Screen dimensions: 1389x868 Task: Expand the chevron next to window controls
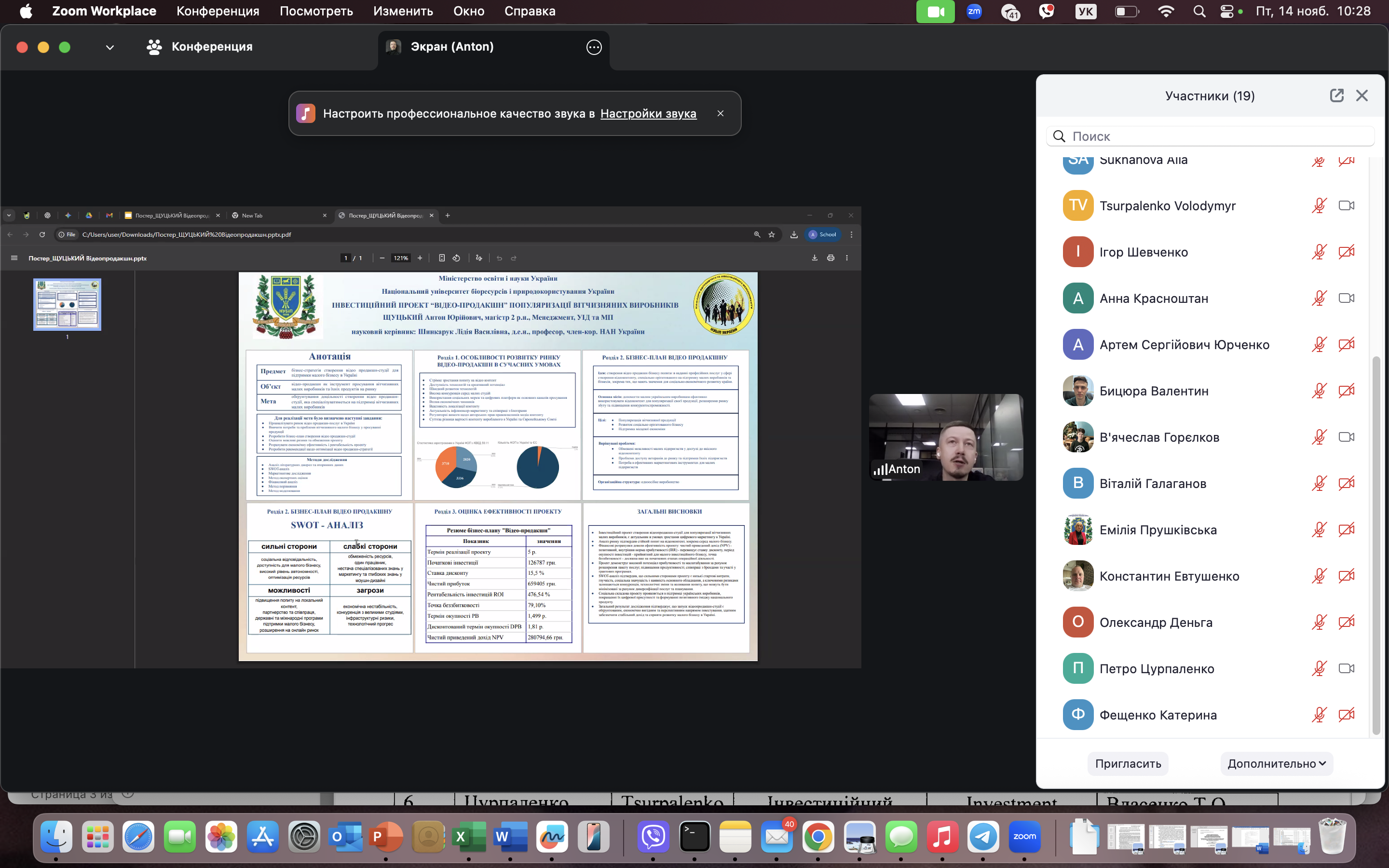coord(109,47)
